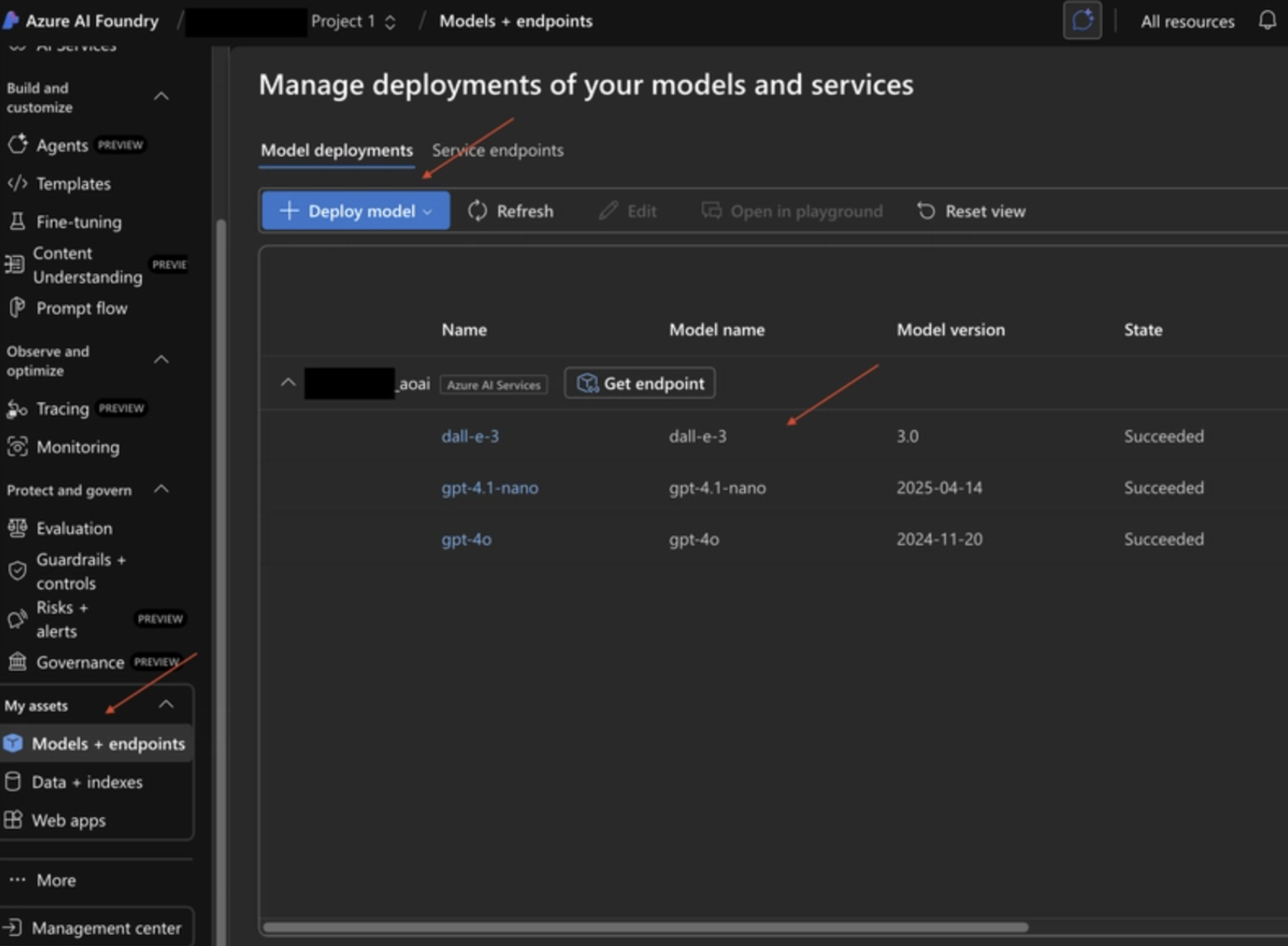Open the dall-e-3 deployment link
The image size is (1288, 946).
coord(470,436)
